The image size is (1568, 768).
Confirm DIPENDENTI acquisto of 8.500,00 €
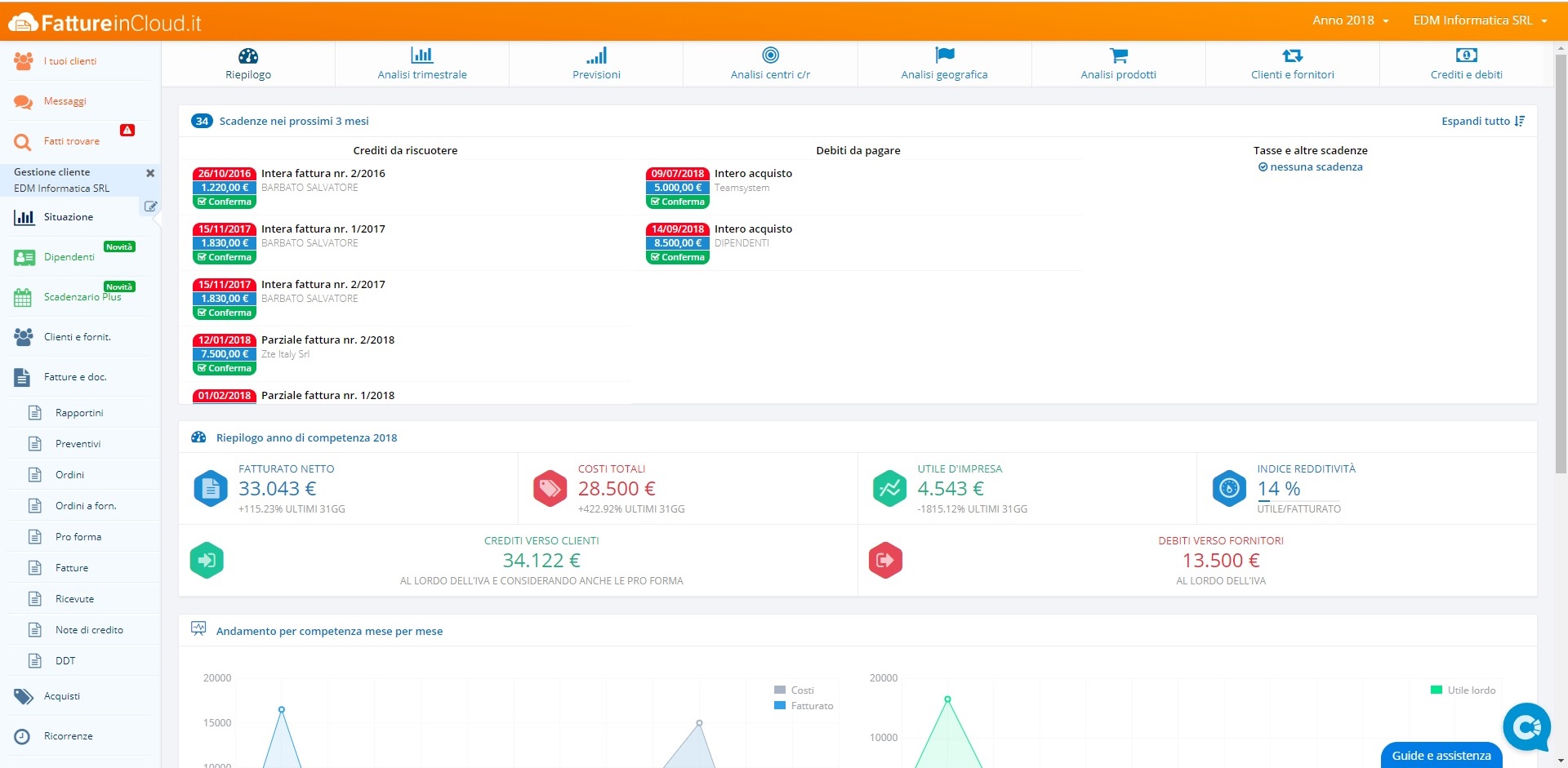(678, 257)
